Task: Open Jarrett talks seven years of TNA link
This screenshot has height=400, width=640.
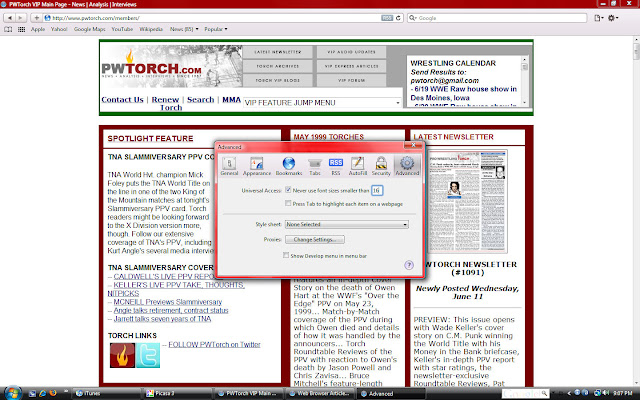Action: coord(162,319)
